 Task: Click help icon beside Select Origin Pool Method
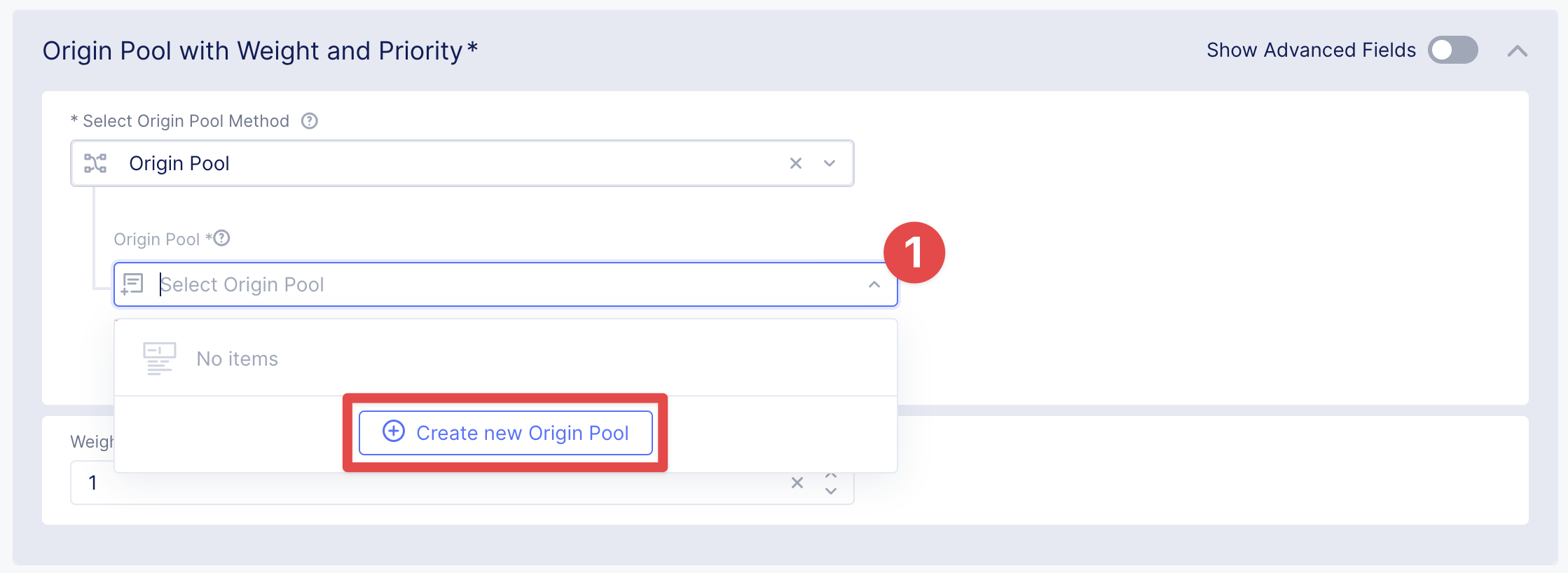(x=309, y=121)
